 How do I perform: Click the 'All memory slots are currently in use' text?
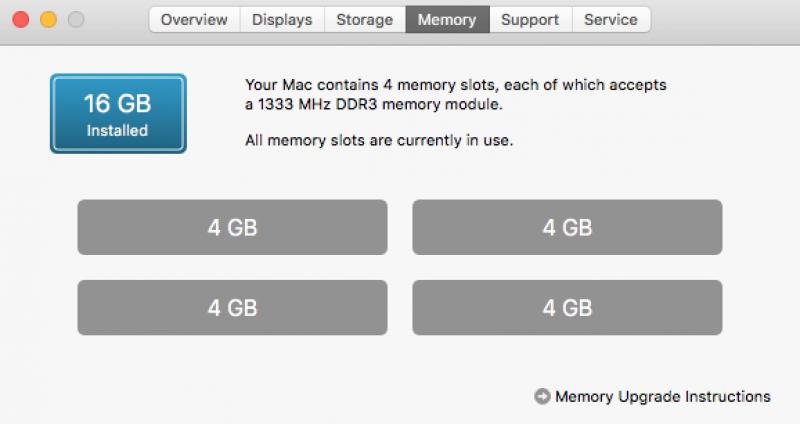(379, 141)
